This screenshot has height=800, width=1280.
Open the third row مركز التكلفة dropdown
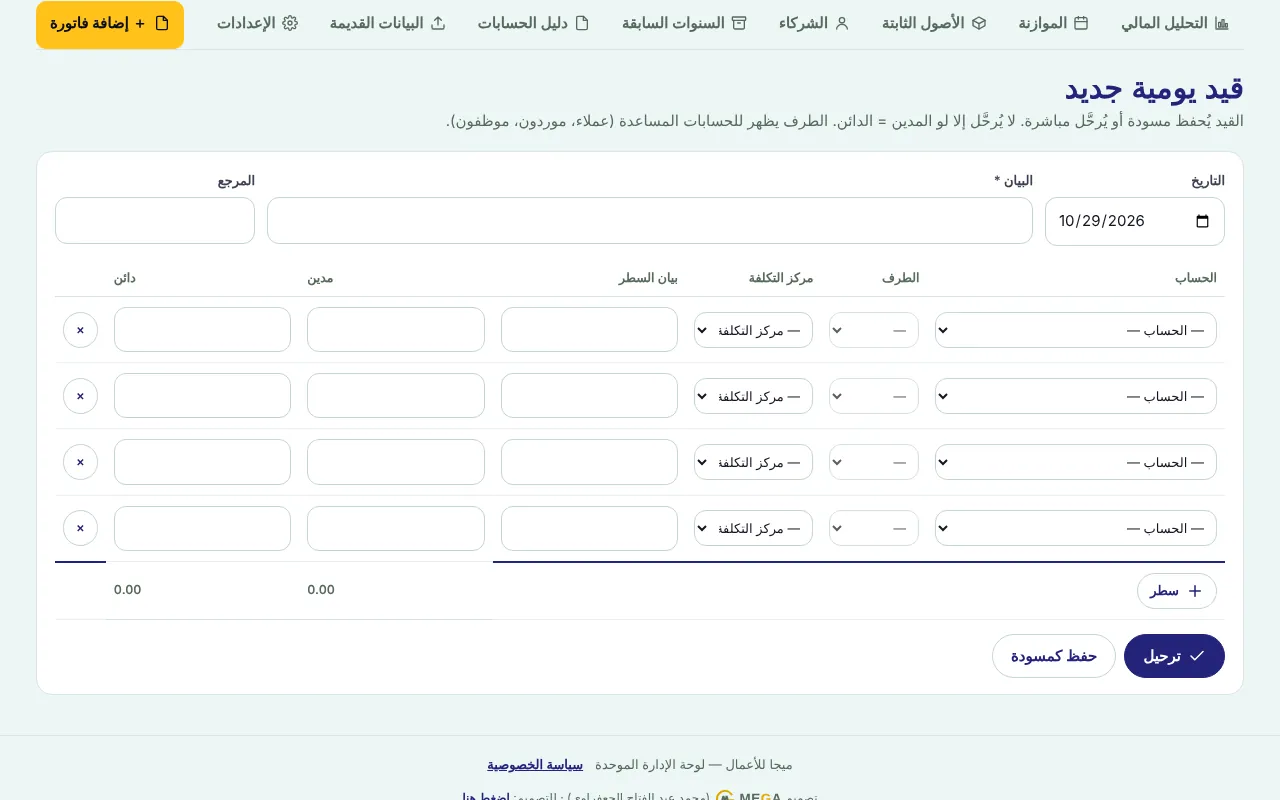tap(753, 462)
